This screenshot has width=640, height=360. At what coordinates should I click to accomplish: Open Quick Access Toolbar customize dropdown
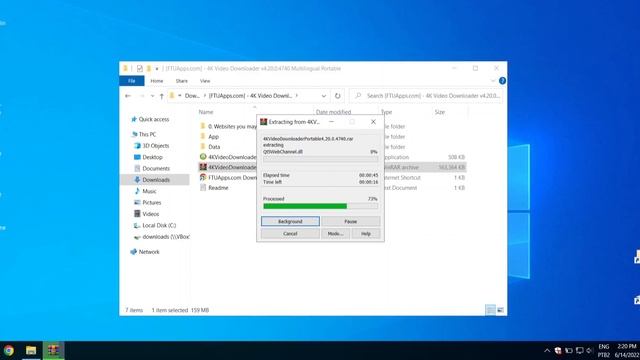click(157, 69)
